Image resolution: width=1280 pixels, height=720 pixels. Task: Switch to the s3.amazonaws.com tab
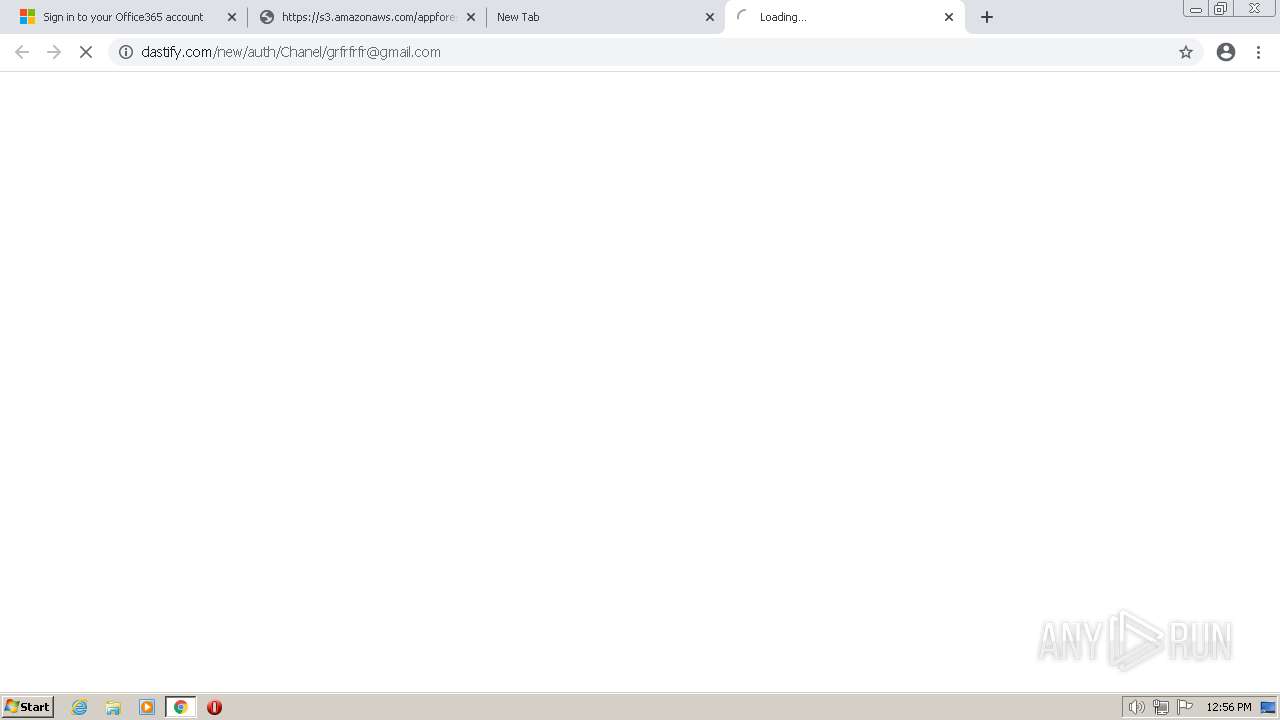[x=366, y=17]
